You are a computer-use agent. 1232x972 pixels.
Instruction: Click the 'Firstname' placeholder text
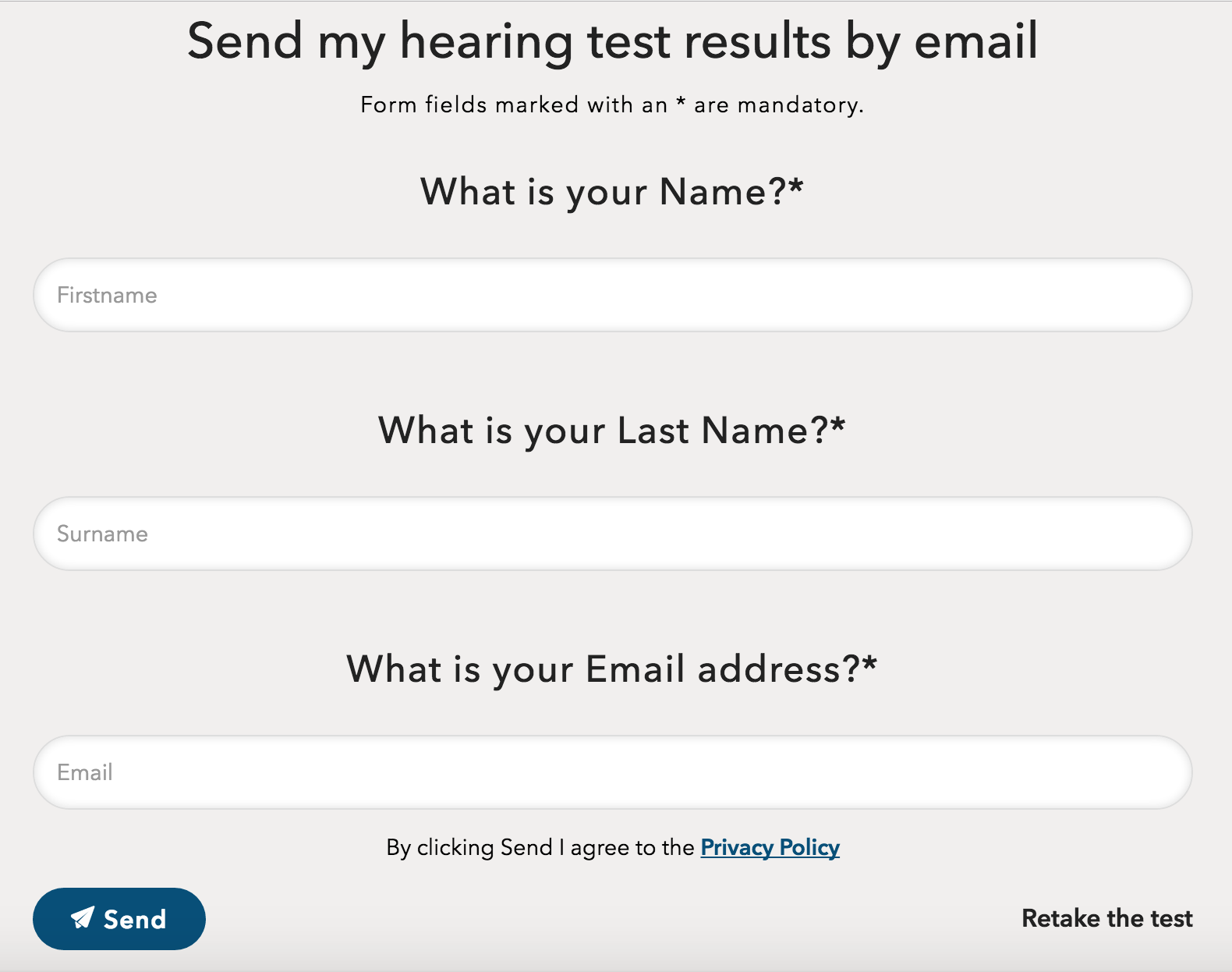(x=107, y=295)
